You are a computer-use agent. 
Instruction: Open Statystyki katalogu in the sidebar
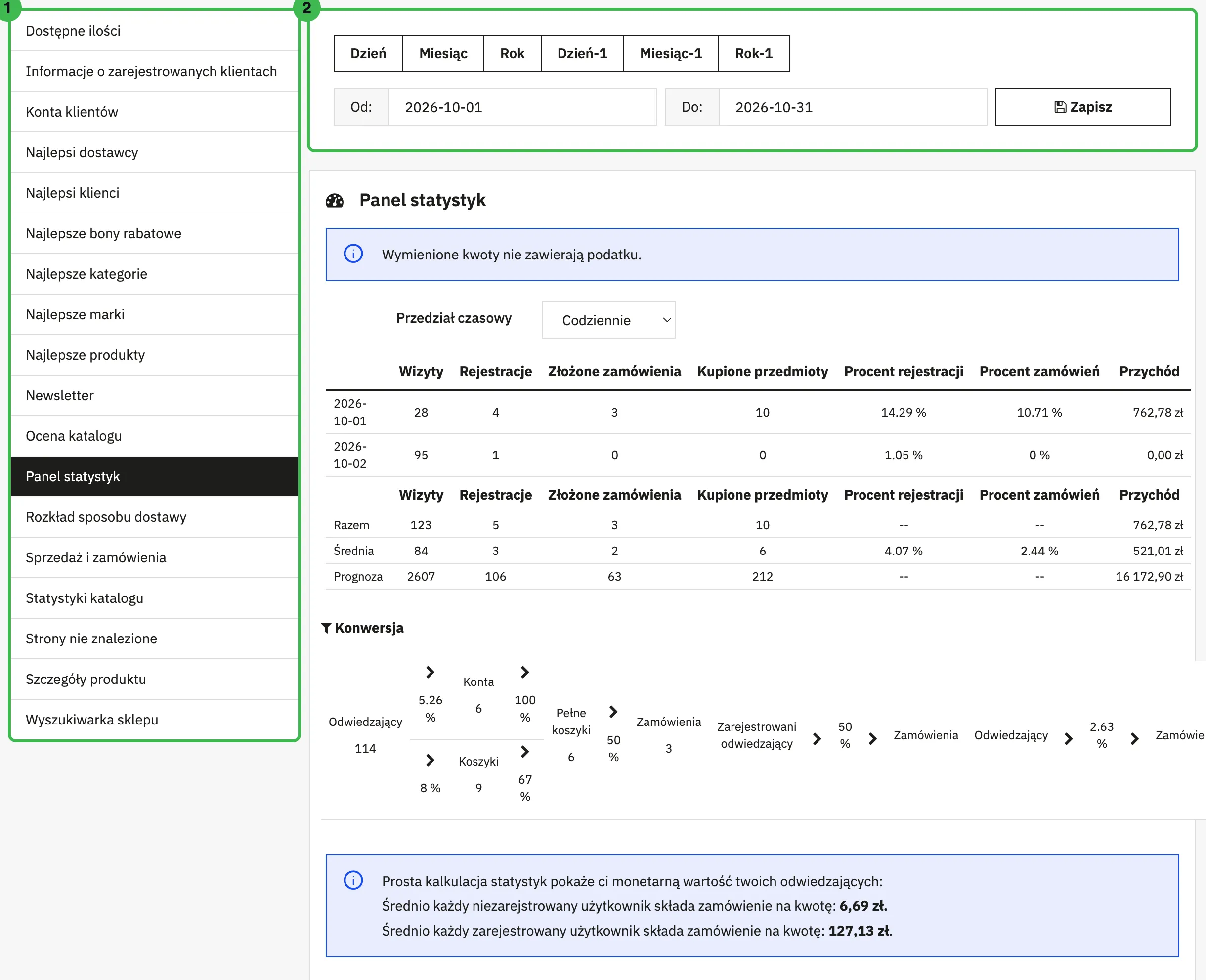pyautogui.click(x=154, y=598)
